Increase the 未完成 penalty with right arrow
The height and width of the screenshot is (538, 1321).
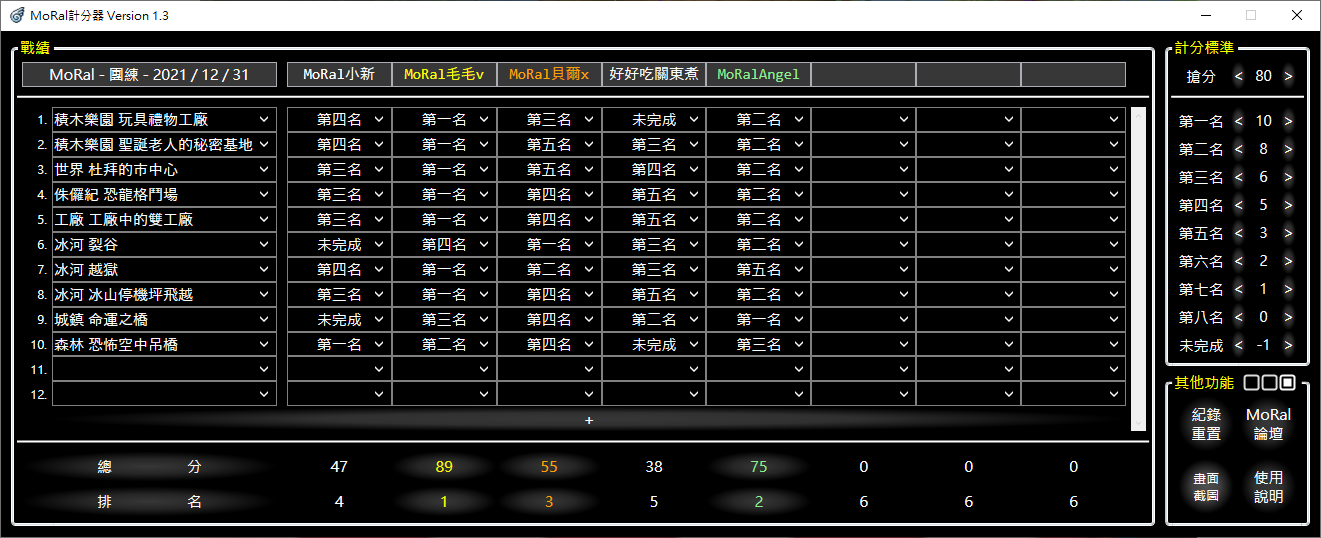[x=1288, y=345]
